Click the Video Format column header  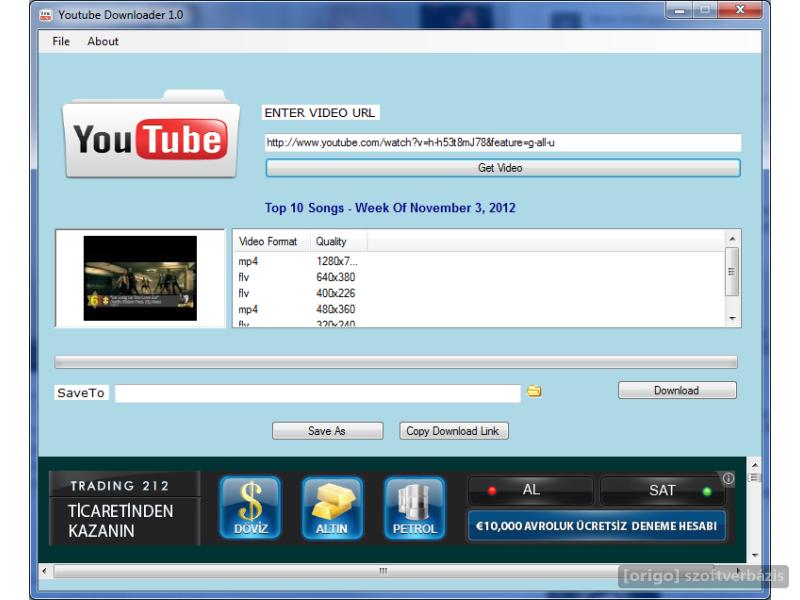(x=271, y=241)
